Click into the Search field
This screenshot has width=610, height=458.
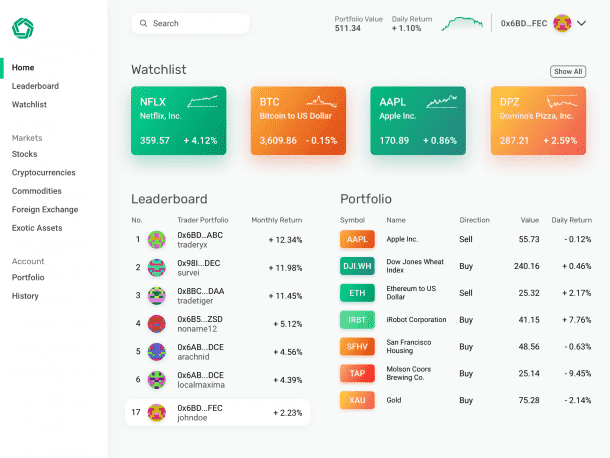point(195,23)
